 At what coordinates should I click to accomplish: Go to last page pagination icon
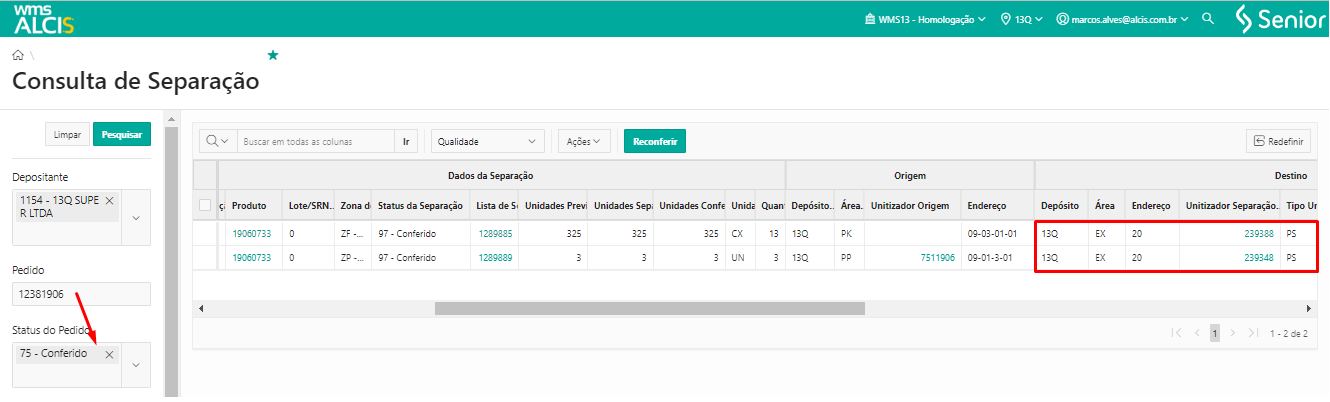pos(1253,333)
